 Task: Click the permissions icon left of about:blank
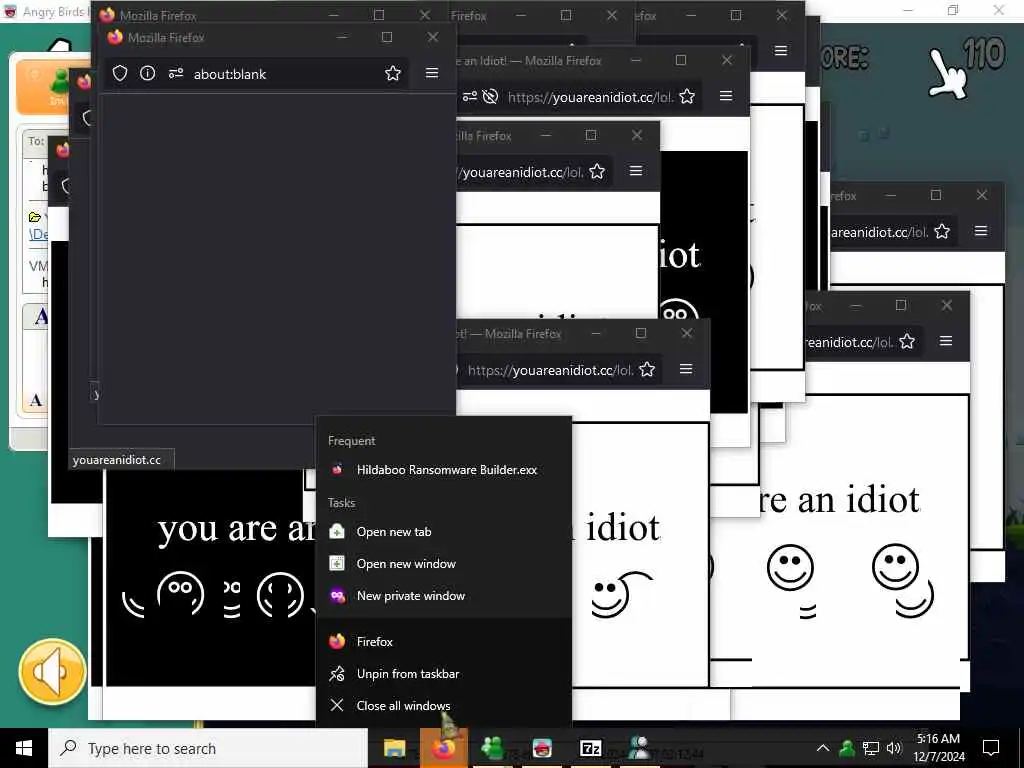pyautogui.click(x=175, y=74)
